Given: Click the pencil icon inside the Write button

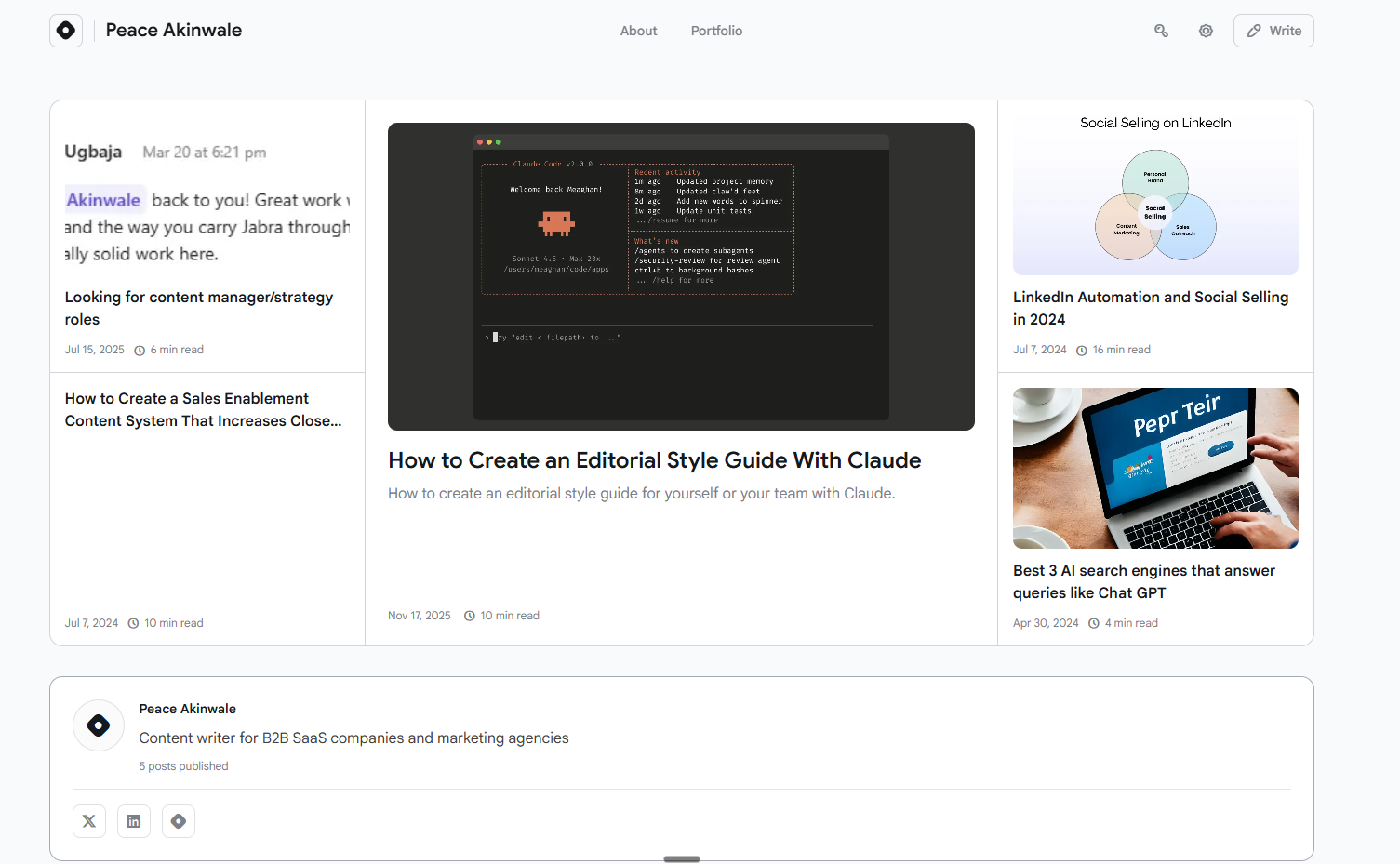Looking at the screenshot, I should coord(1254,30).
